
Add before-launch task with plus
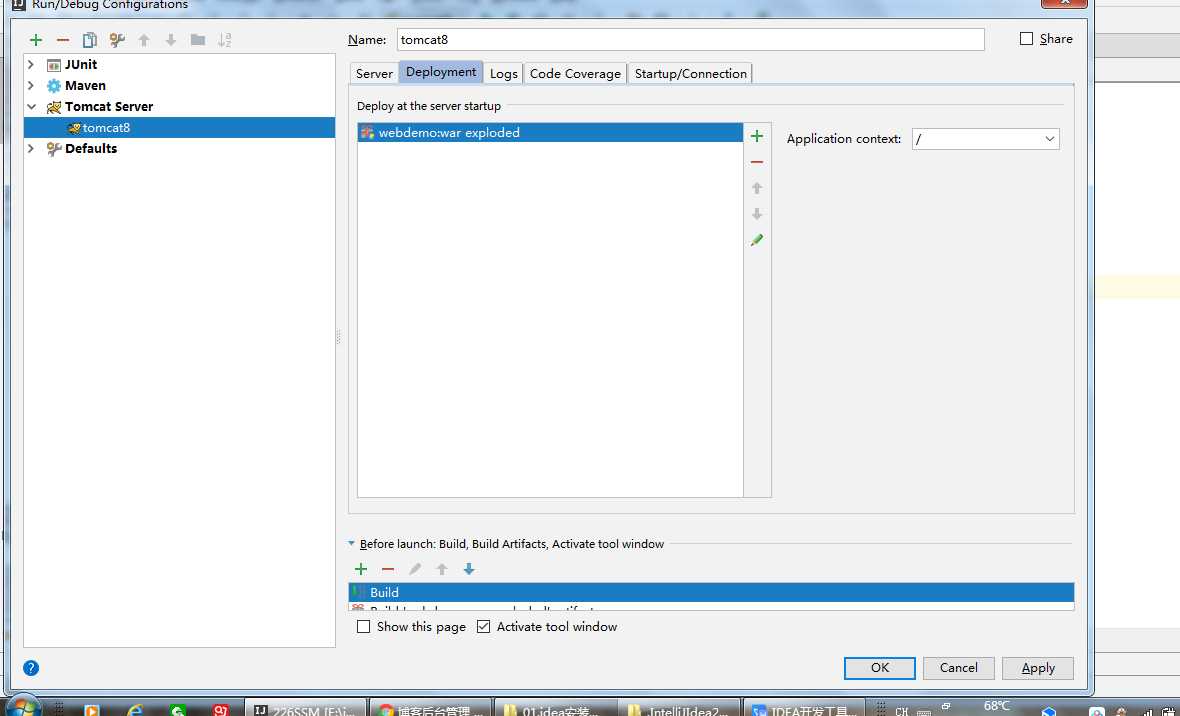[361, 569]
